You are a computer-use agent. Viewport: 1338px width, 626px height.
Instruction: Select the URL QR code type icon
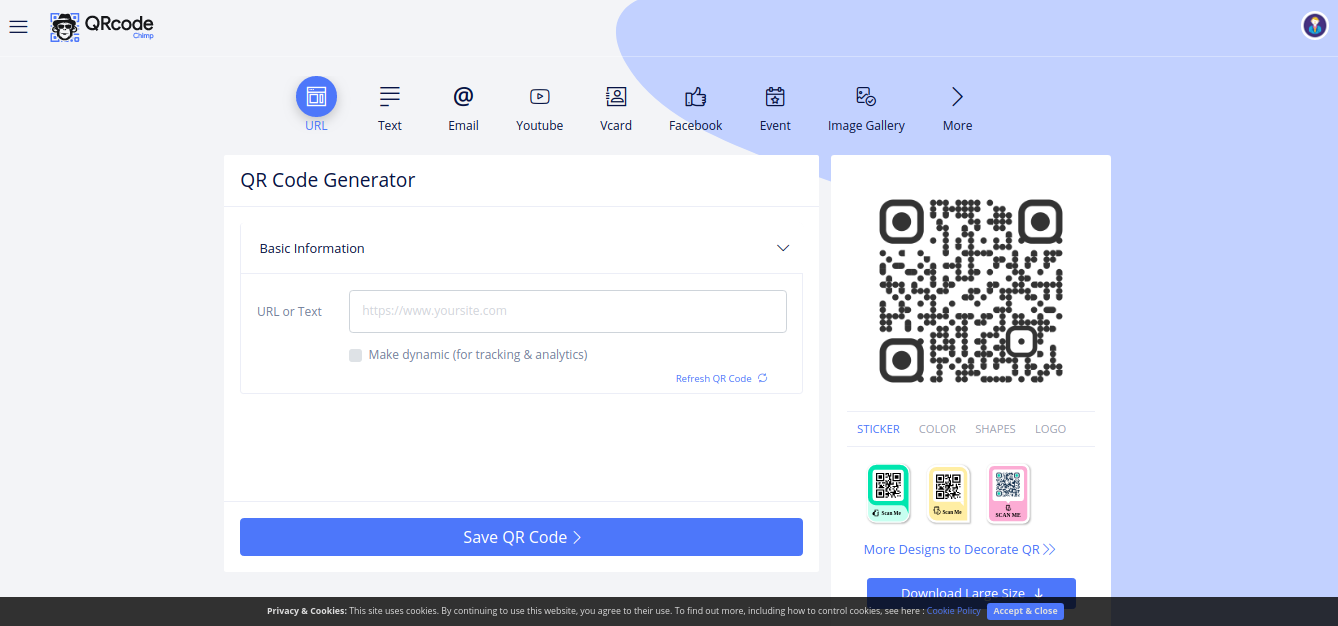316,97
